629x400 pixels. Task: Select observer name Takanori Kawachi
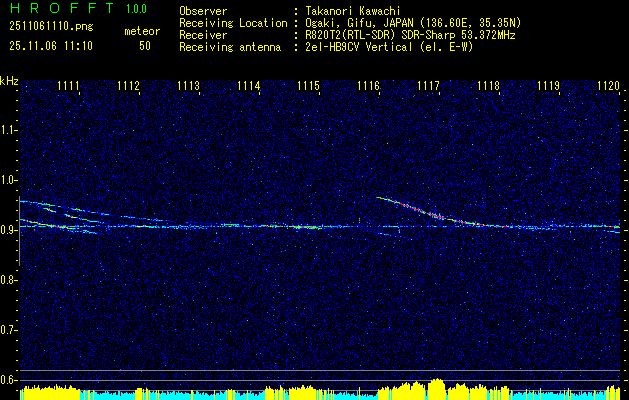(x=351, y=11)
